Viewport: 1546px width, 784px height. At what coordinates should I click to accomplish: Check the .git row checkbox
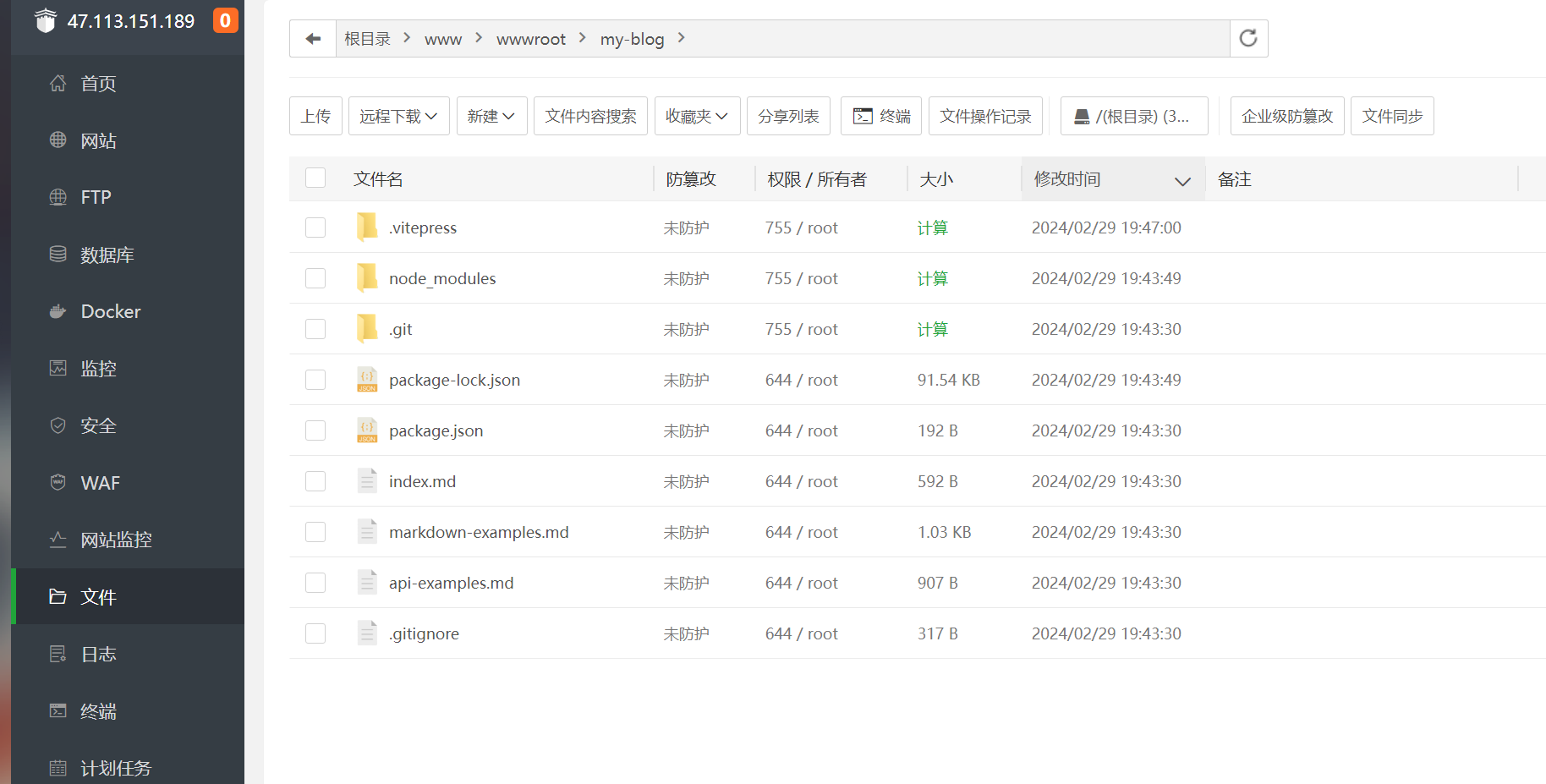(x=315, y=329)
